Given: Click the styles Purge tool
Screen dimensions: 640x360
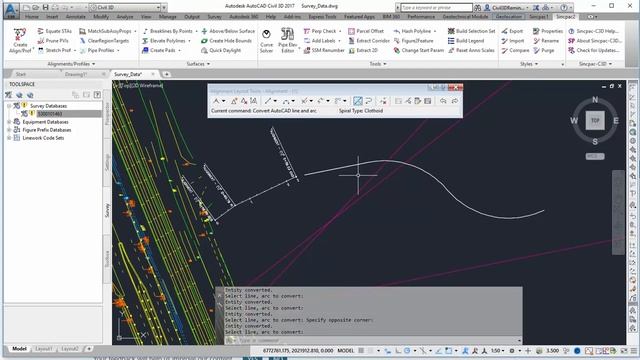Looking at the screenshot, I should click(544, 50).
